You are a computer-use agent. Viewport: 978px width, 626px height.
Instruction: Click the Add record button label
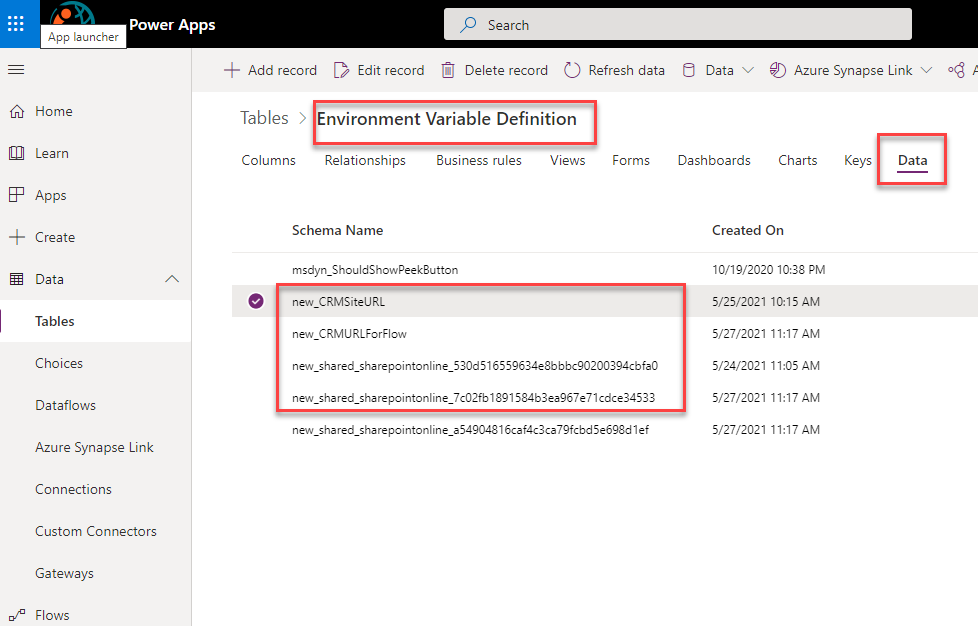282,70
